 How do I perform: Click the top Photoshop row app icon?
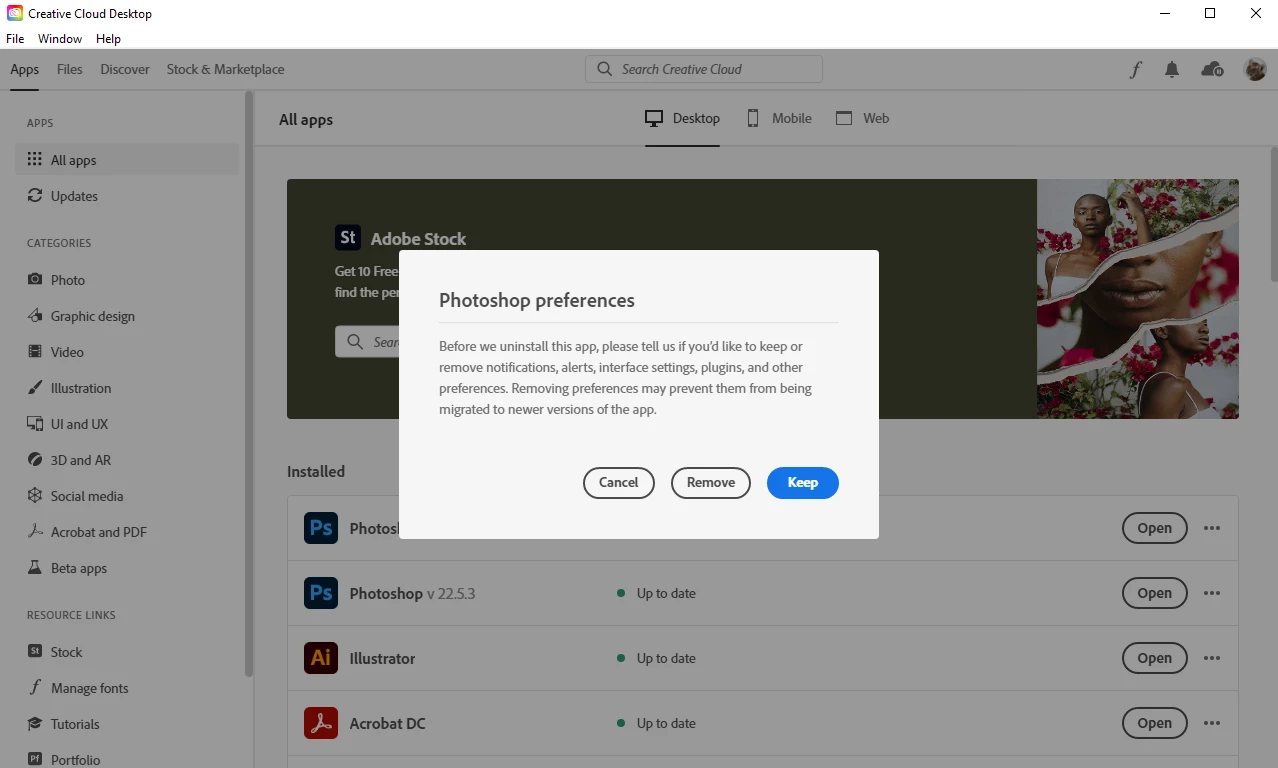point(321,528)
